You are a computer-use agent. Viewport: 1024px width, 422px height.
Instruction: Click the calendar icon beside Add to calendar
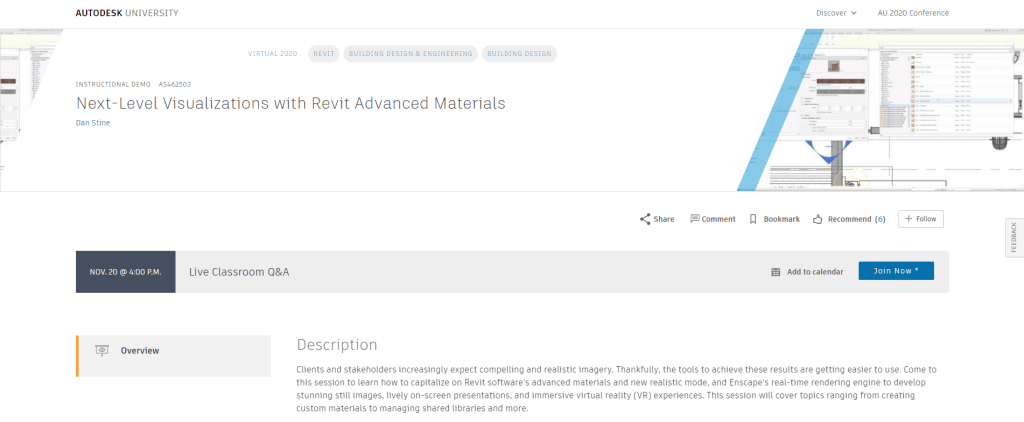pyautogui.click(x=775, y=272)
